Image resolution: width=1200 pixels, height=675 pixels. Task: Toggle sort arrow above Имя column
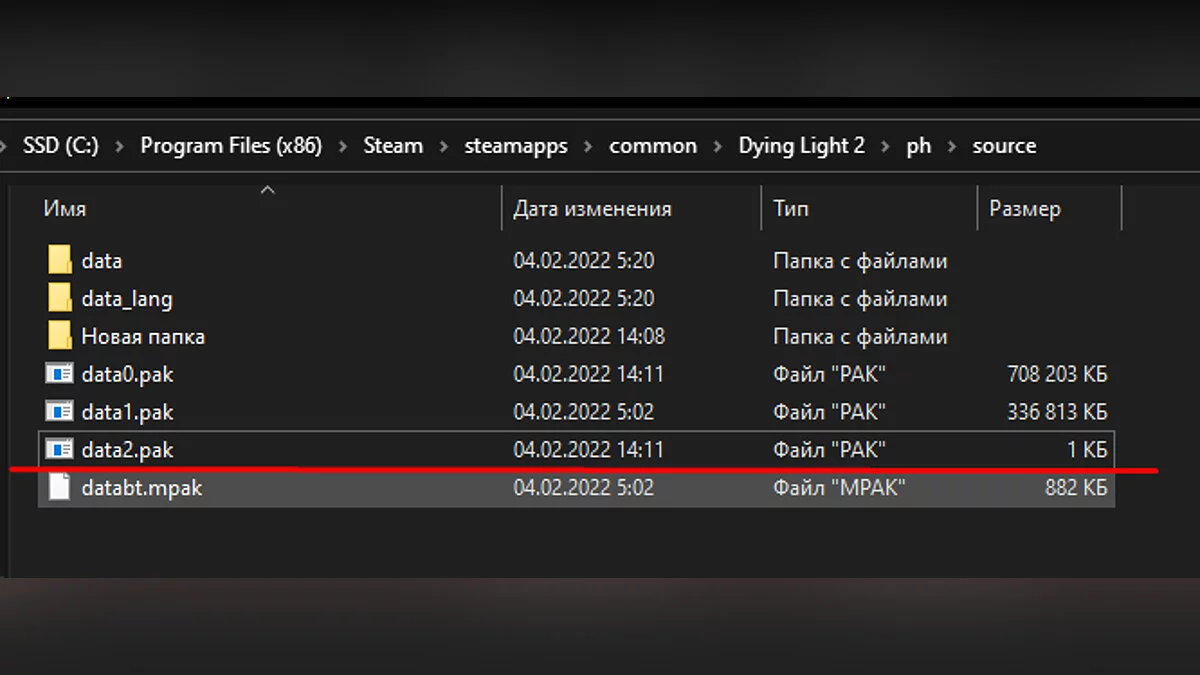tap(268, 190)
